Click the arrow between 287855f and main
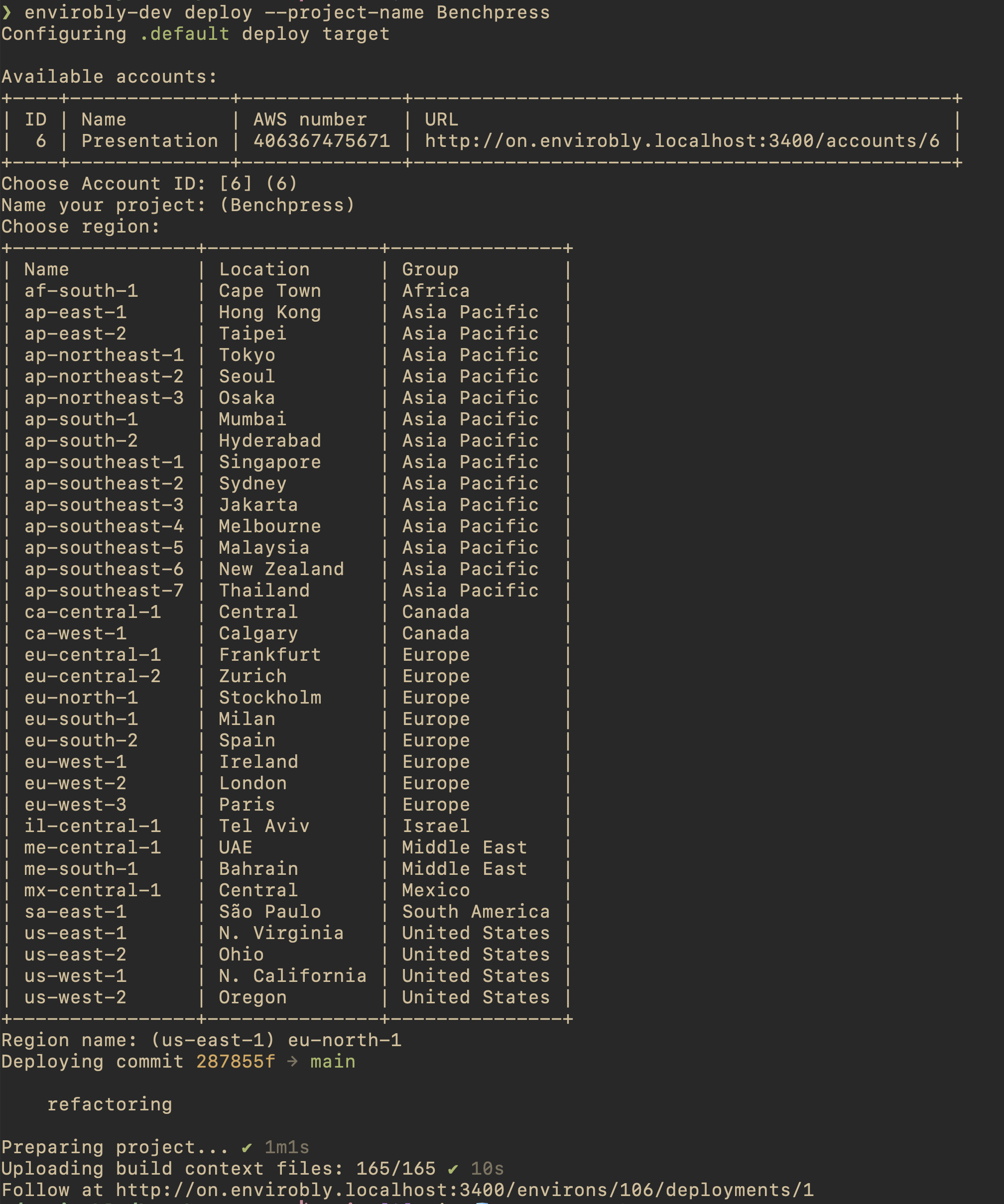1004x1204 pixels. click(293, 1061)
